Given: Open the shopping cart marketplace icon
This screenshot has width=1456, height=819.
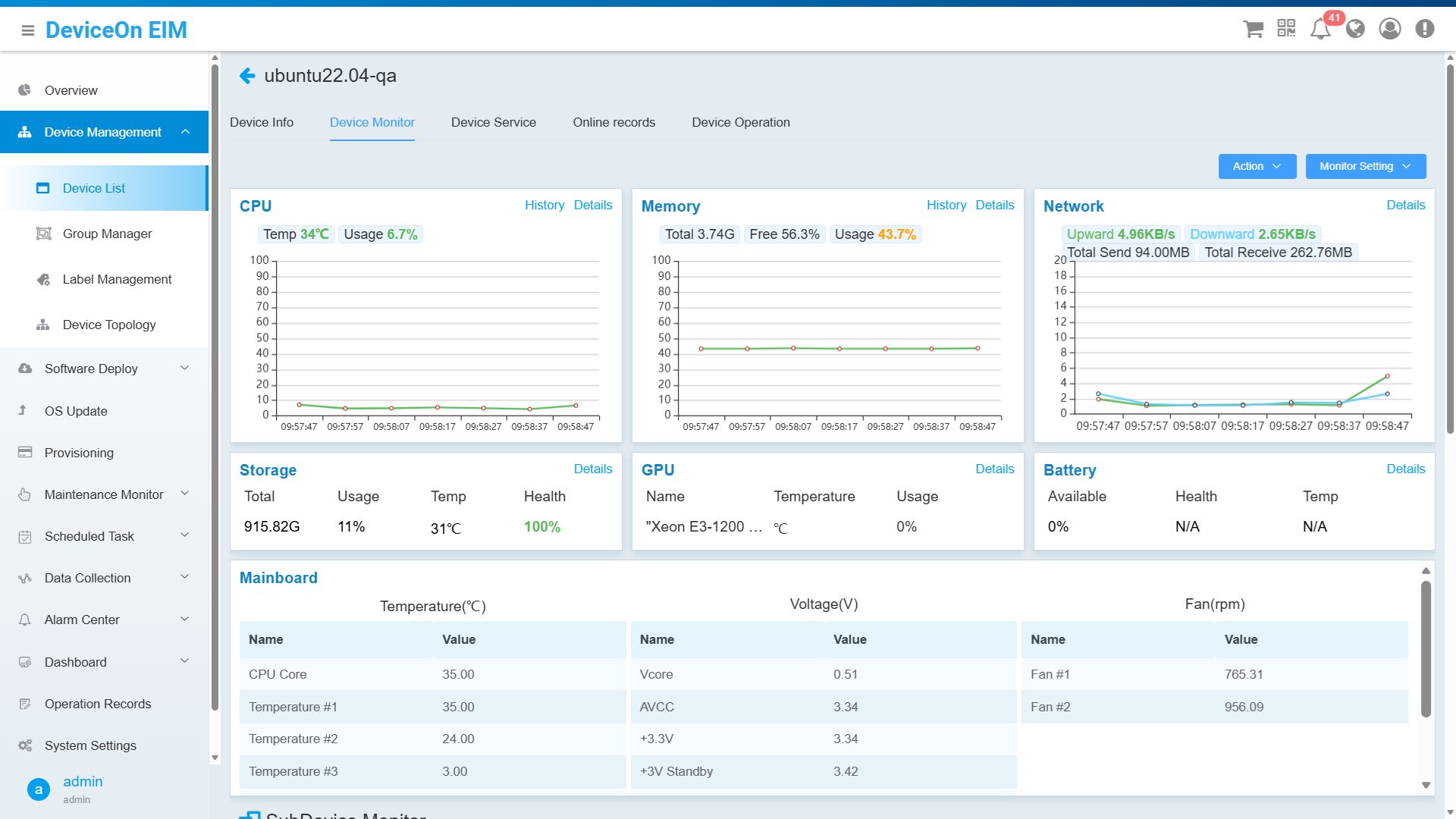Looking at the screenshot, I should [x=1253, y=28].
